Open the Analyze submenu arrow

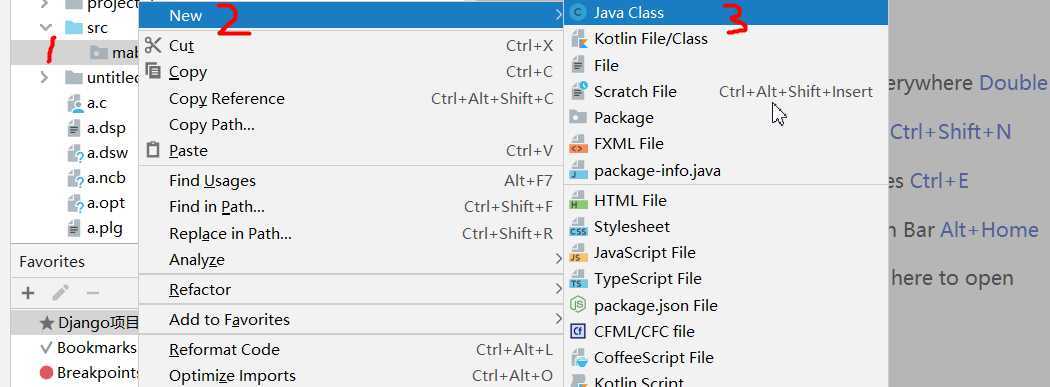[x=558, y=259]
